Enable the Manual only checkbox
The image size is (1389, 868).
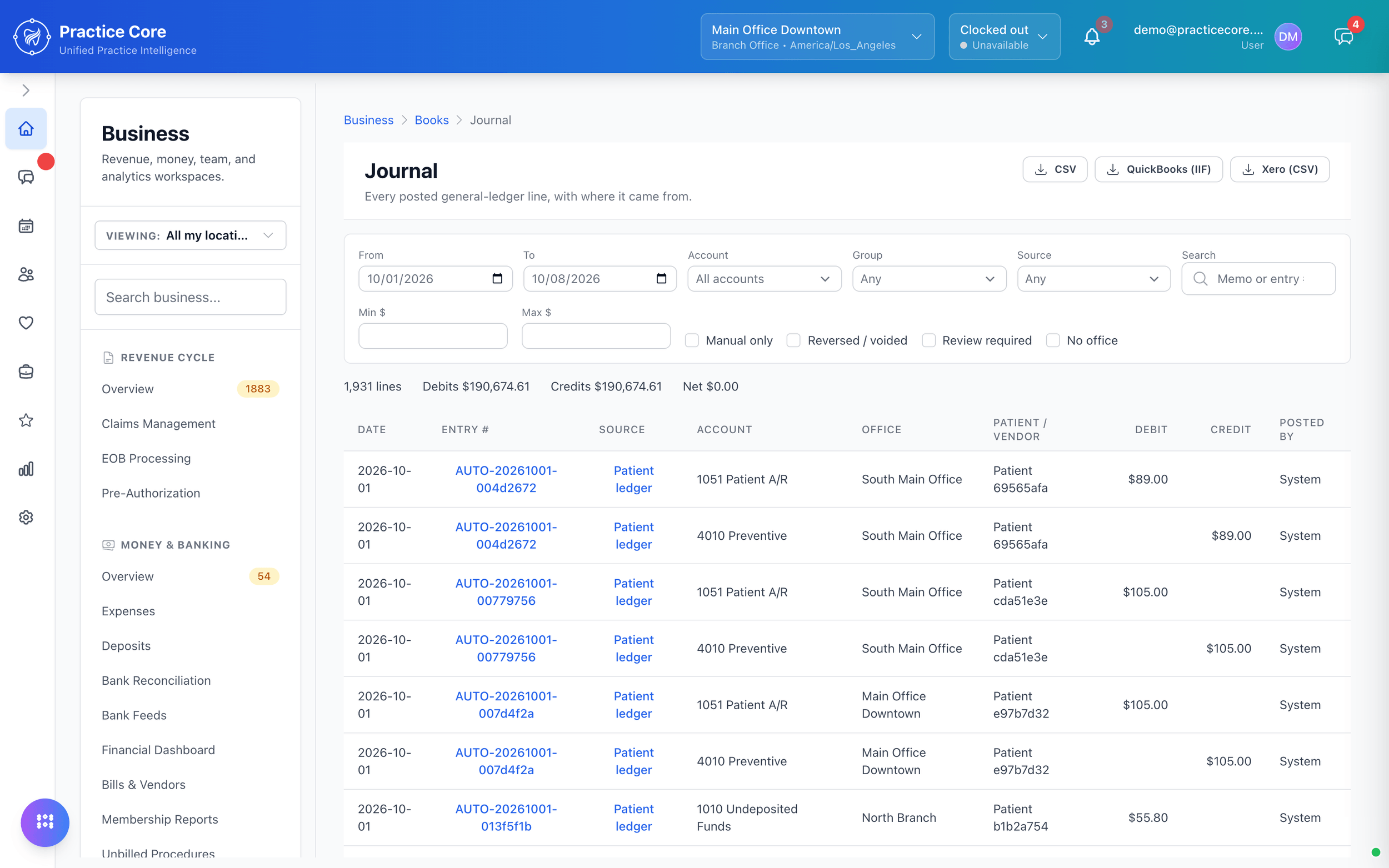(x=692, y=340)
